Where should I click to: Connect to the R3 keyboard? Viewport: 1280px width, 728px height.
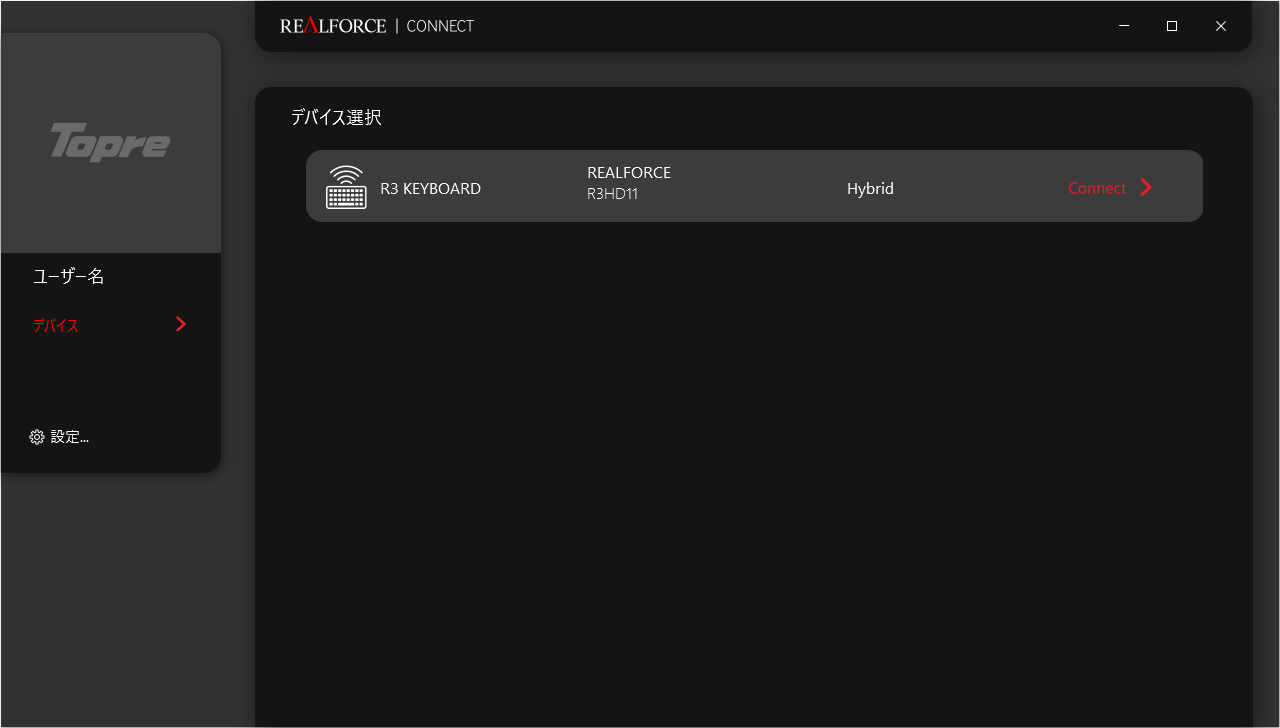(1097, 188)
